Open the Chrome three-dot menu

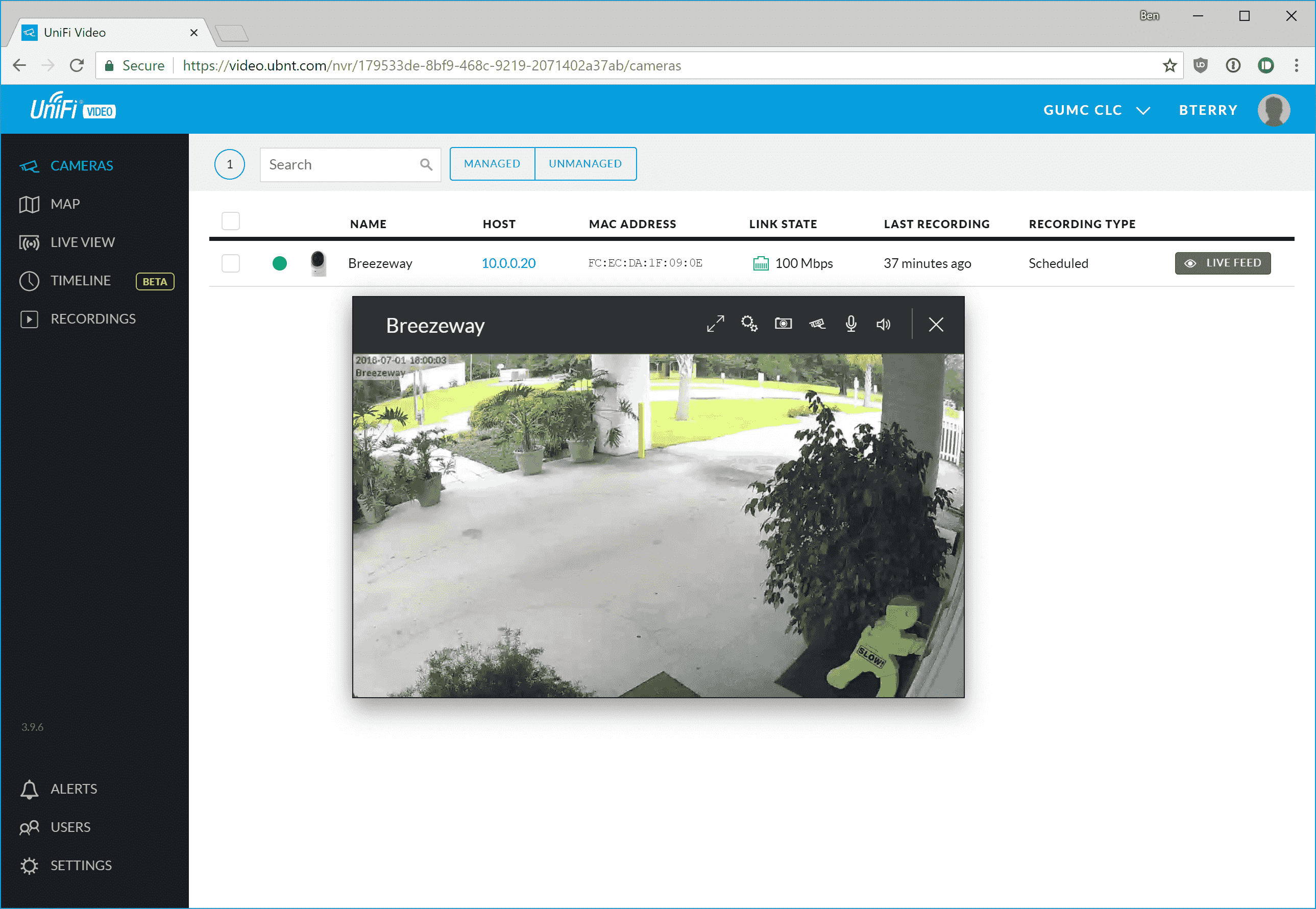(1297, 65)
